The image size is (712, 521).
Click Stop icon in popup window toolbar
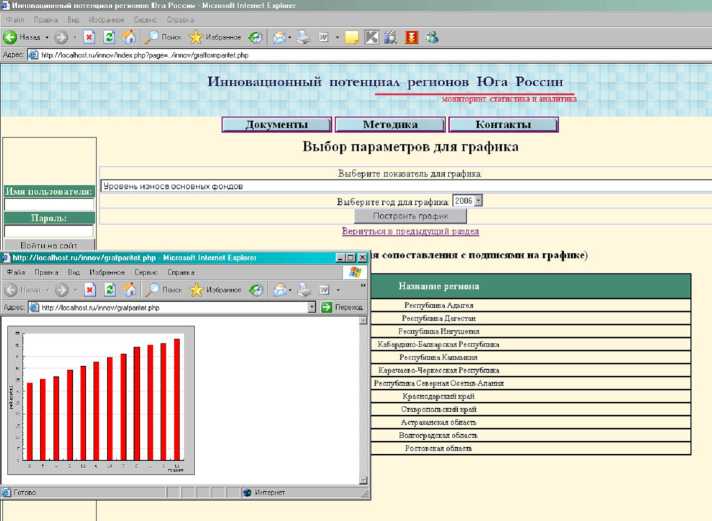(x=89, y=290)
